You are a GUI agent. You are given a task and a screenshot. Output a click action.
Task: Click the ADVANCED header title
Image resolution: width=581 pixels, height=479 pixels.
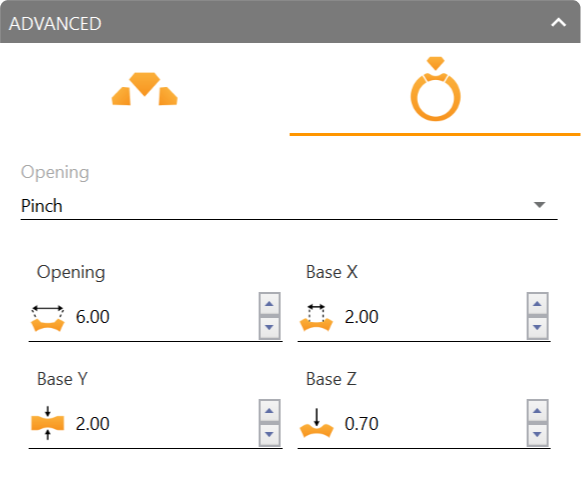55,24
